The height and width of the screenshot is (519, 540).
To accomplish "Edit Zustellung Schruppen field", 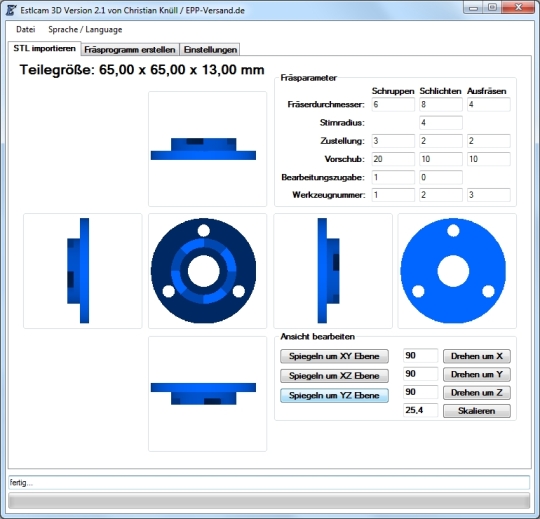I will point(393,141).
